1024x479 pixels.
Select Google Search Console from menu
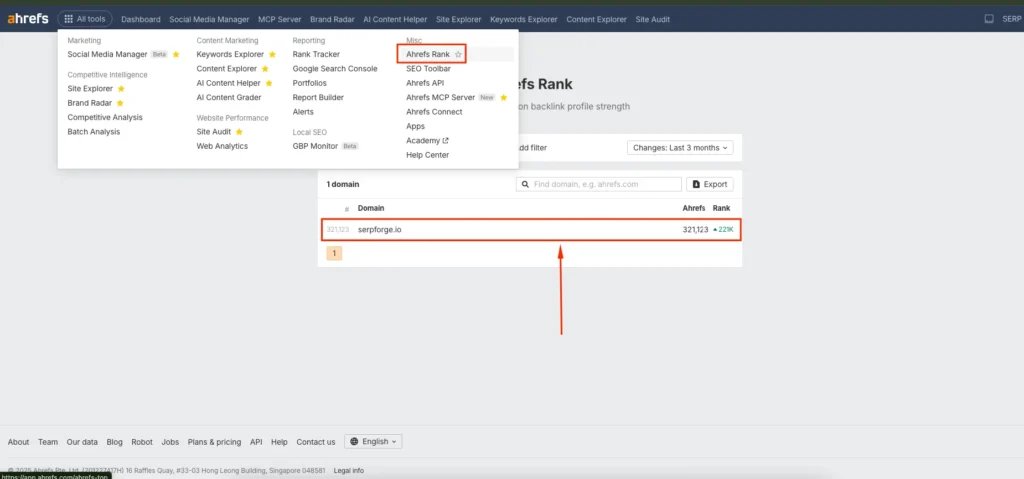(x=335, y=69)
